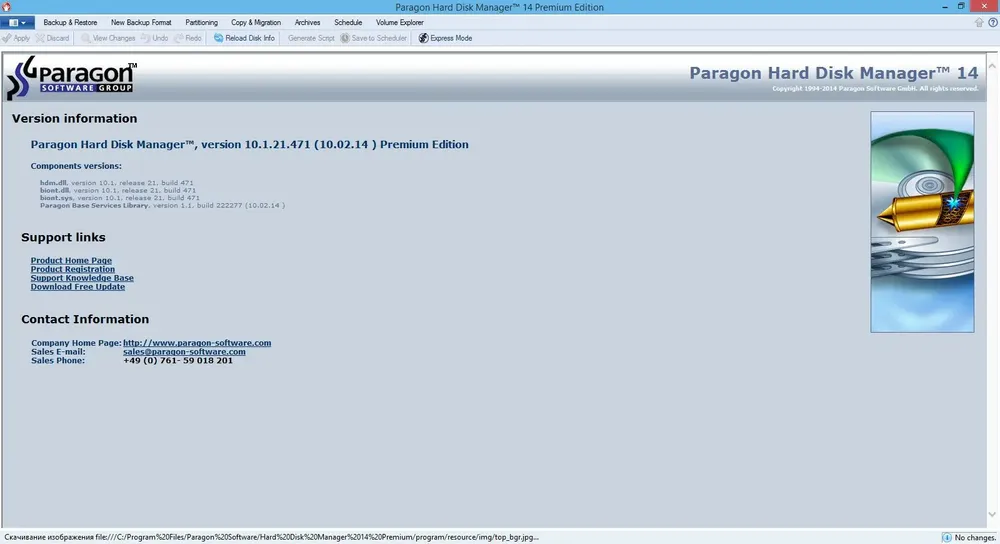Viewport: 1000px width, 544px height.
Task: Click the Undo arrow icon
Action: click(x=145, y=38)
